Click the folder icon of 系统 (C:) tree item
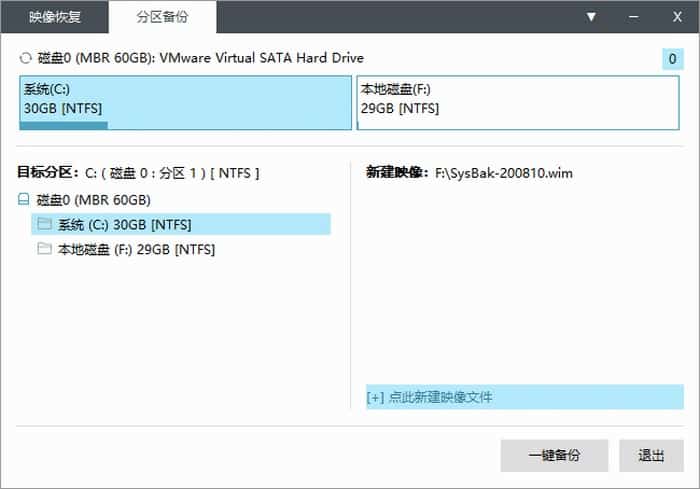This screenshot has width=700, height=489. pos(44,224)
